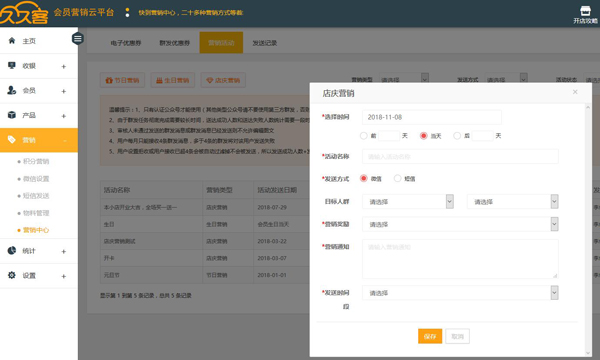Click the 产品 product box icon

click(x=12, y=115)
